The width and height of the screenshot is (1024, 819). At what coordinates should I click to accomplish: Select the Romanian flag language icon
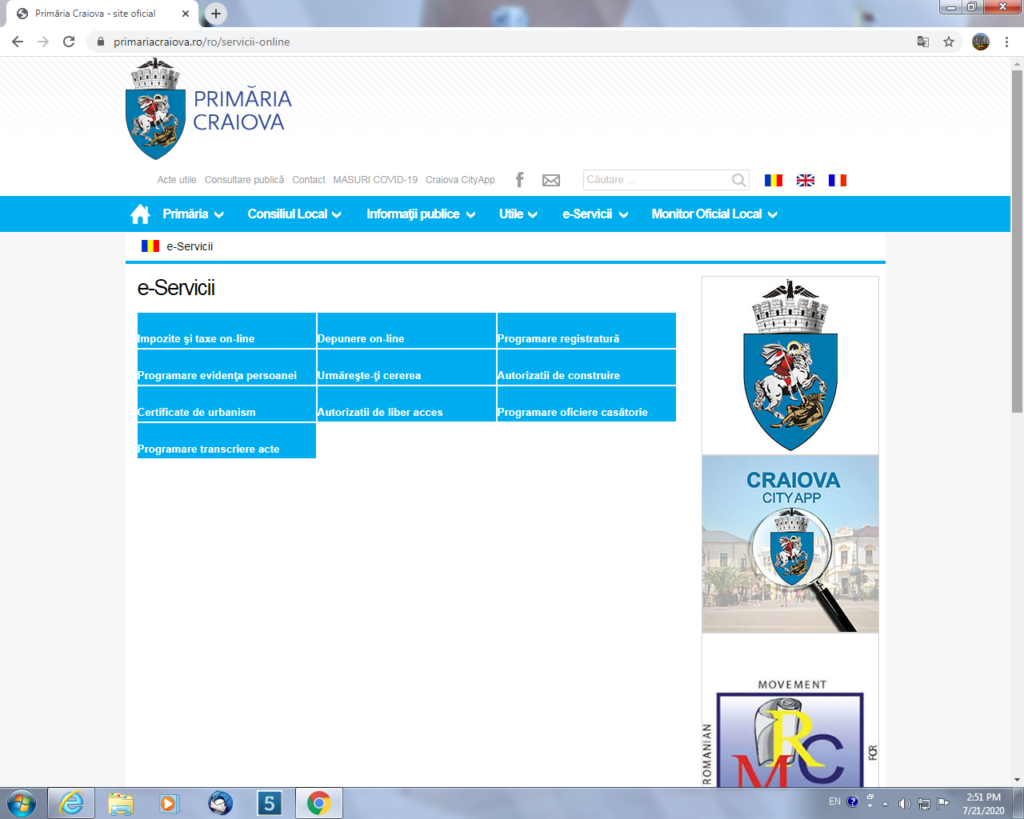click(x=773, y=179)
